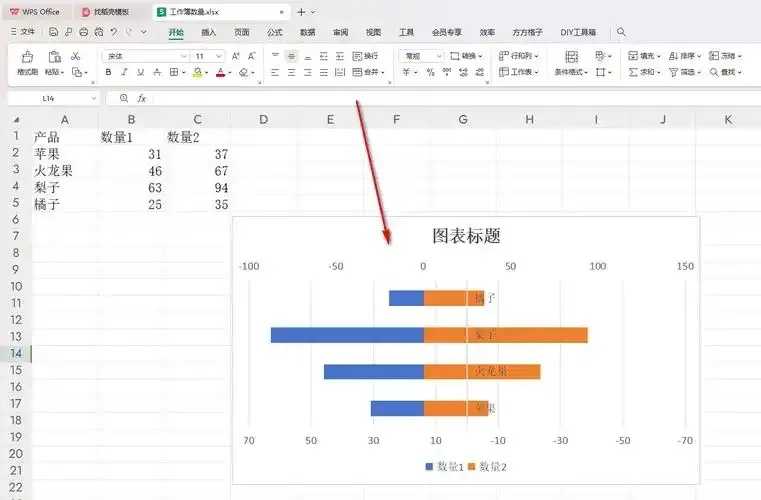This screenshot has height=500, width=761.
Task: Click the Conditional formatting icon
Action: pos(572,57)
